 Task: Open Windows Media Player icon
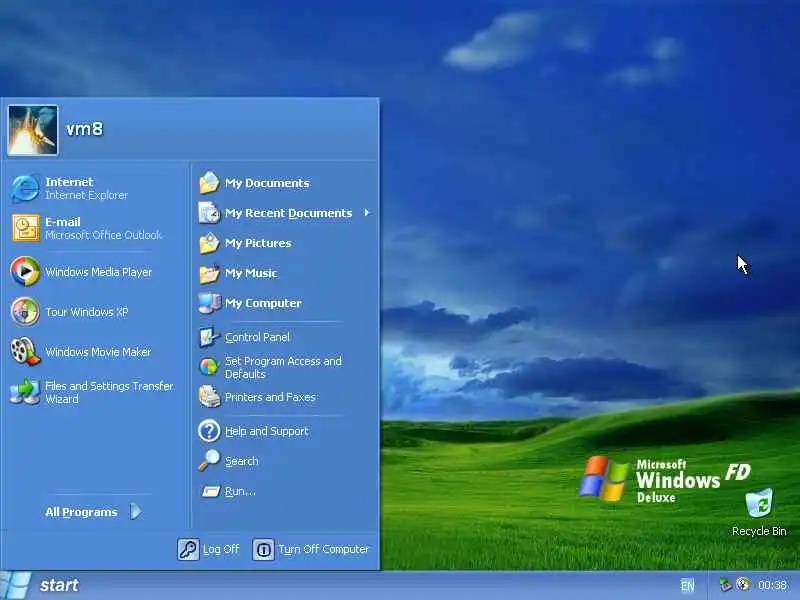pyautogui.click(x=24, y=271)
